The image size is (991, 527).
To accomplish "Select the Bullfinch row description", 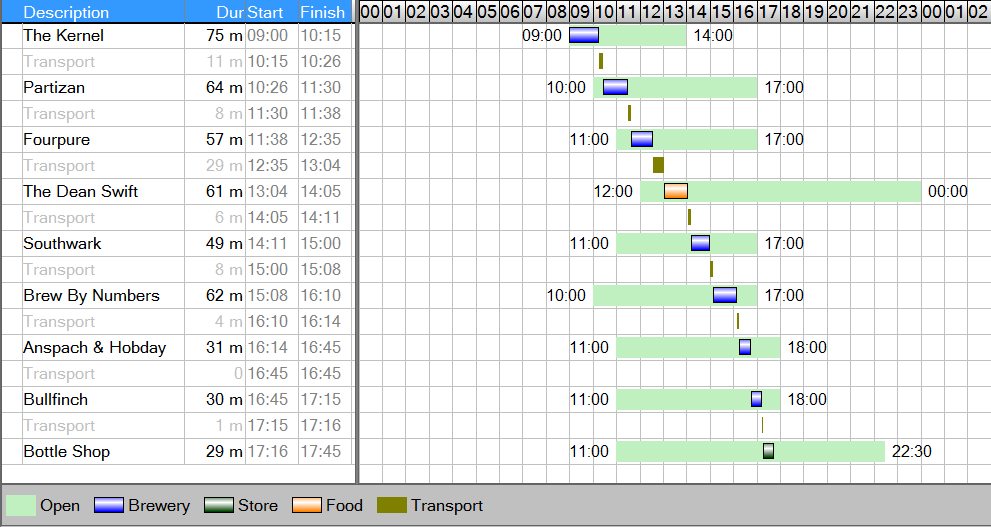I will [56, 399].
